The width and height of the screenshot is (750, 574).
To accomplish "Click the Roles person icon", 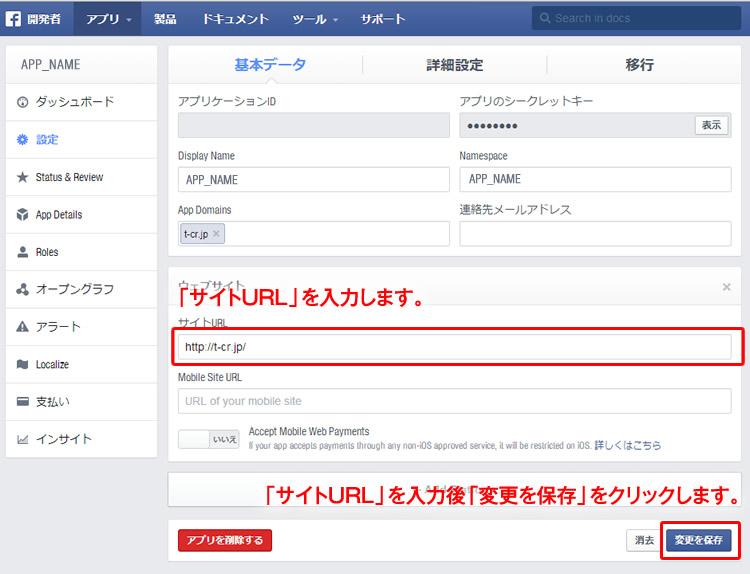I will 23,252.
